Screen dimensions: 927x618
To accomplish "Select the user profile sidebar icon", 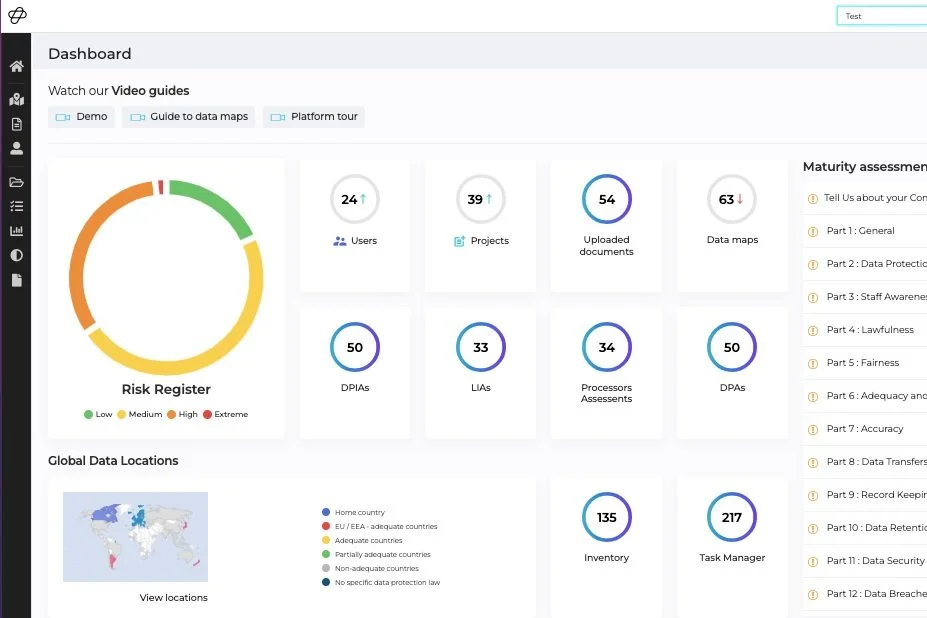I will point(17,148).
